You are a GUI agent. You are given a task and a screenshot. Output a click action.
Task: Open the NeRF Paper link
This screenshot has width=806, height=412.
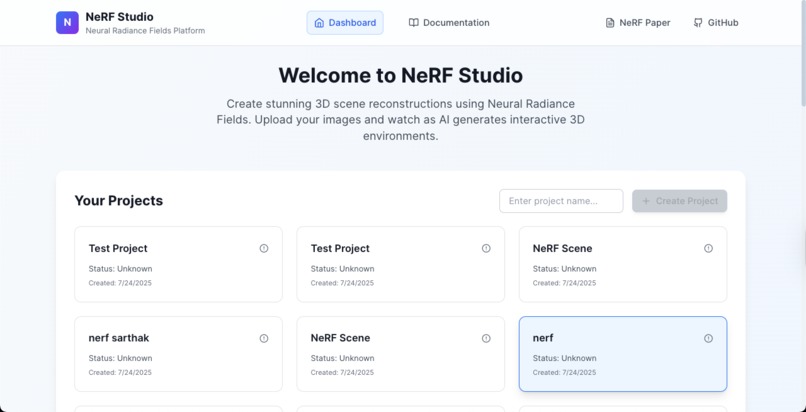coord(638,23)
